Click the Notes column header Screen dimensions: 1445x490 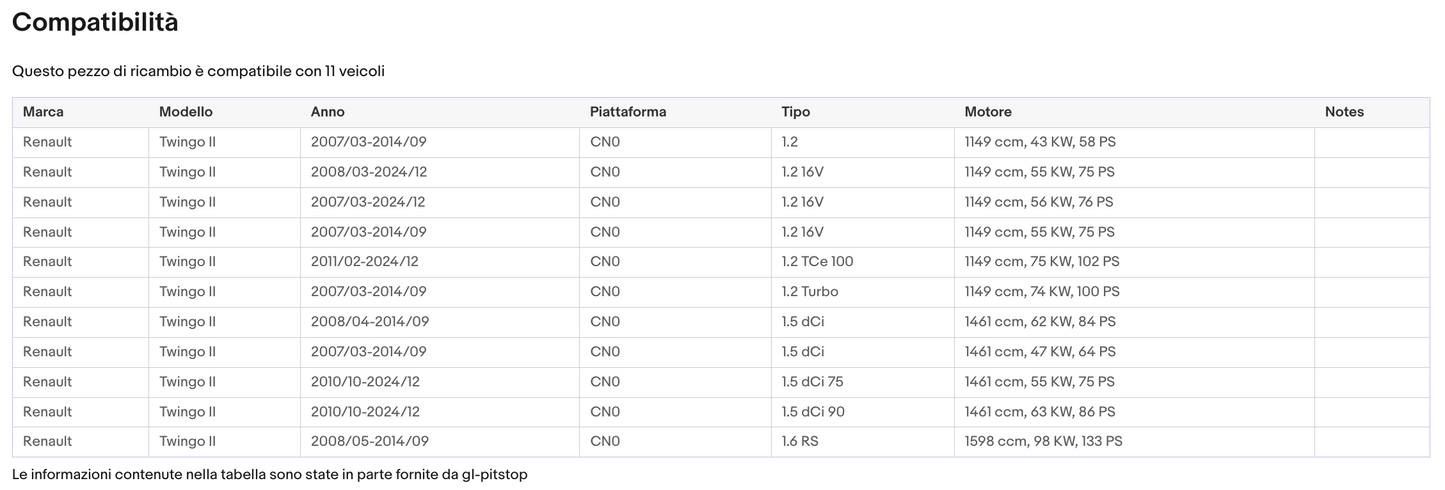tap(1344, 112)
